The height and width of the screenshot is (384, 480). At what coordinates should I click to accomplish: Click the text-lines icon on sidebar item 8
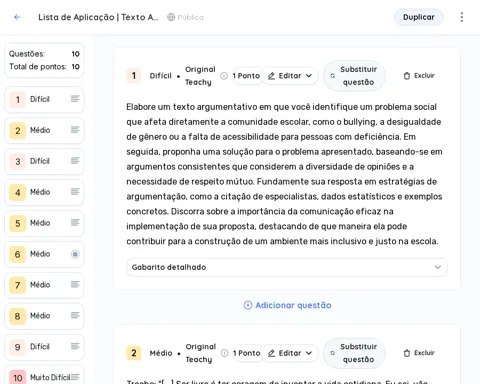click(x=75, y=315)
